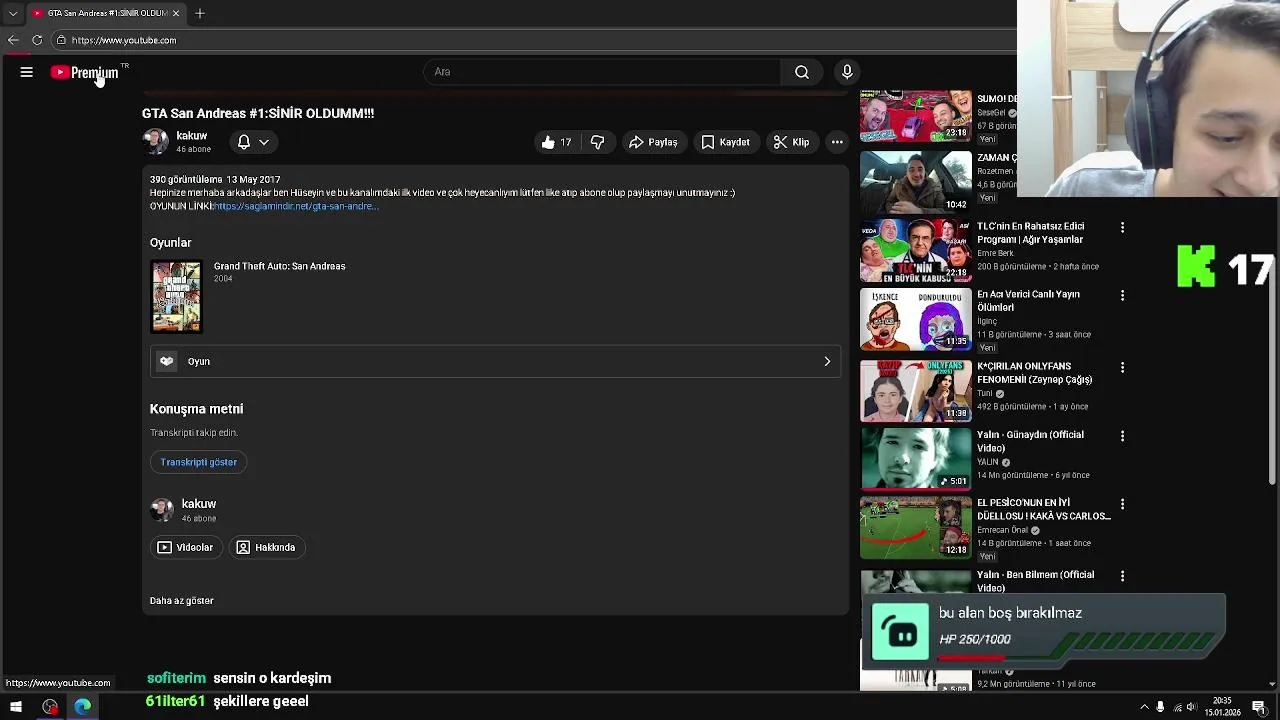The image size is (1280, 720).
Task: Open the Windows Start menu
Action: (16, 707)
